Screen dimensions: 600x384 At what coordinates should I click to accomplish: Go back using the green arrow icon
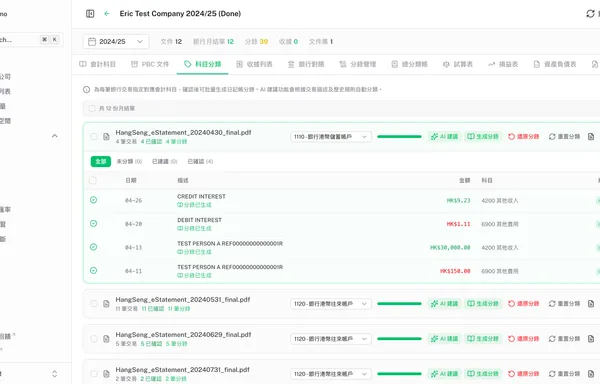click(x=107, y=14)
